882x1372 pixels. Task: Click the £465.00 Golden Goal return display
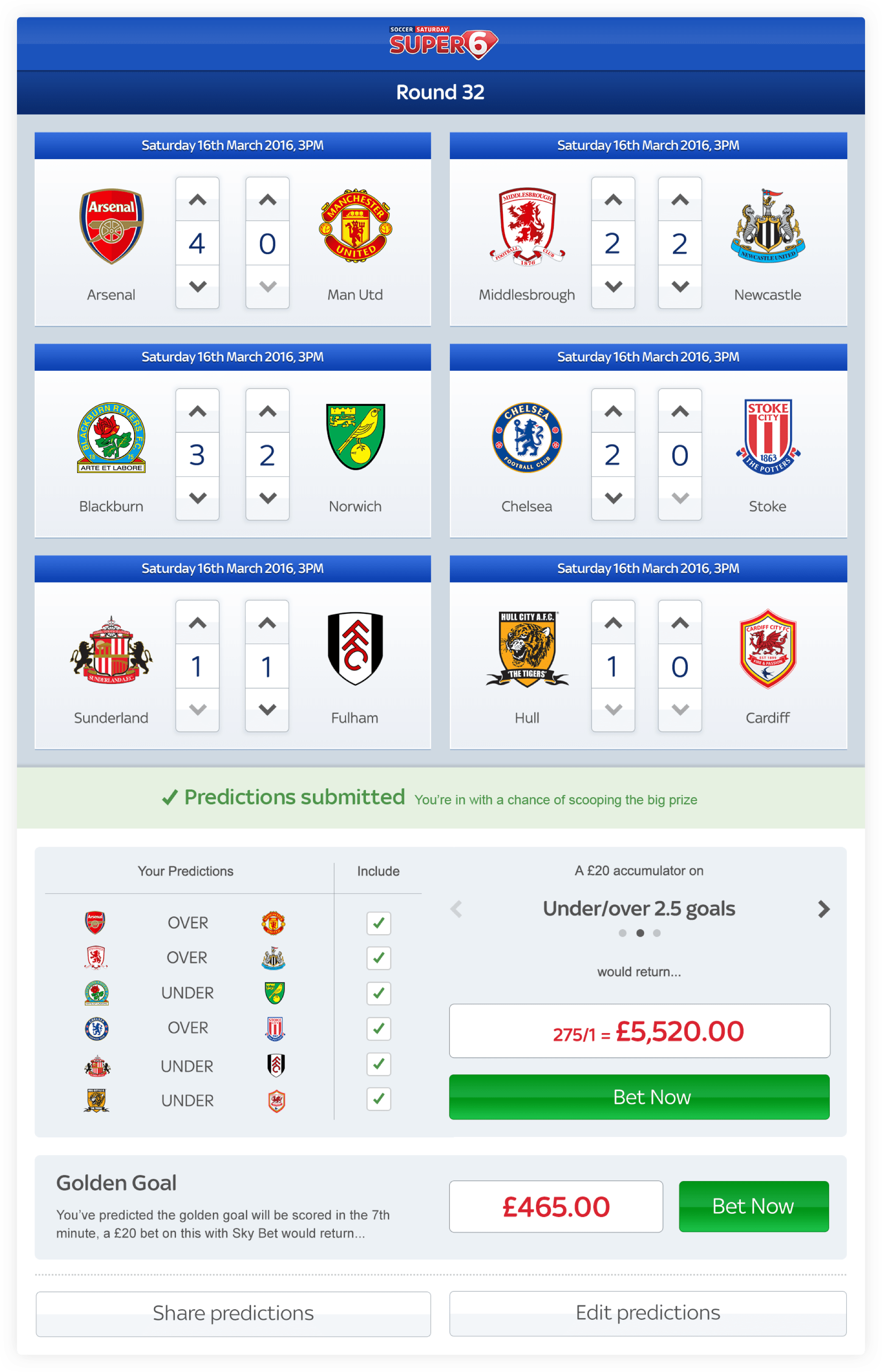(555, 1206)
